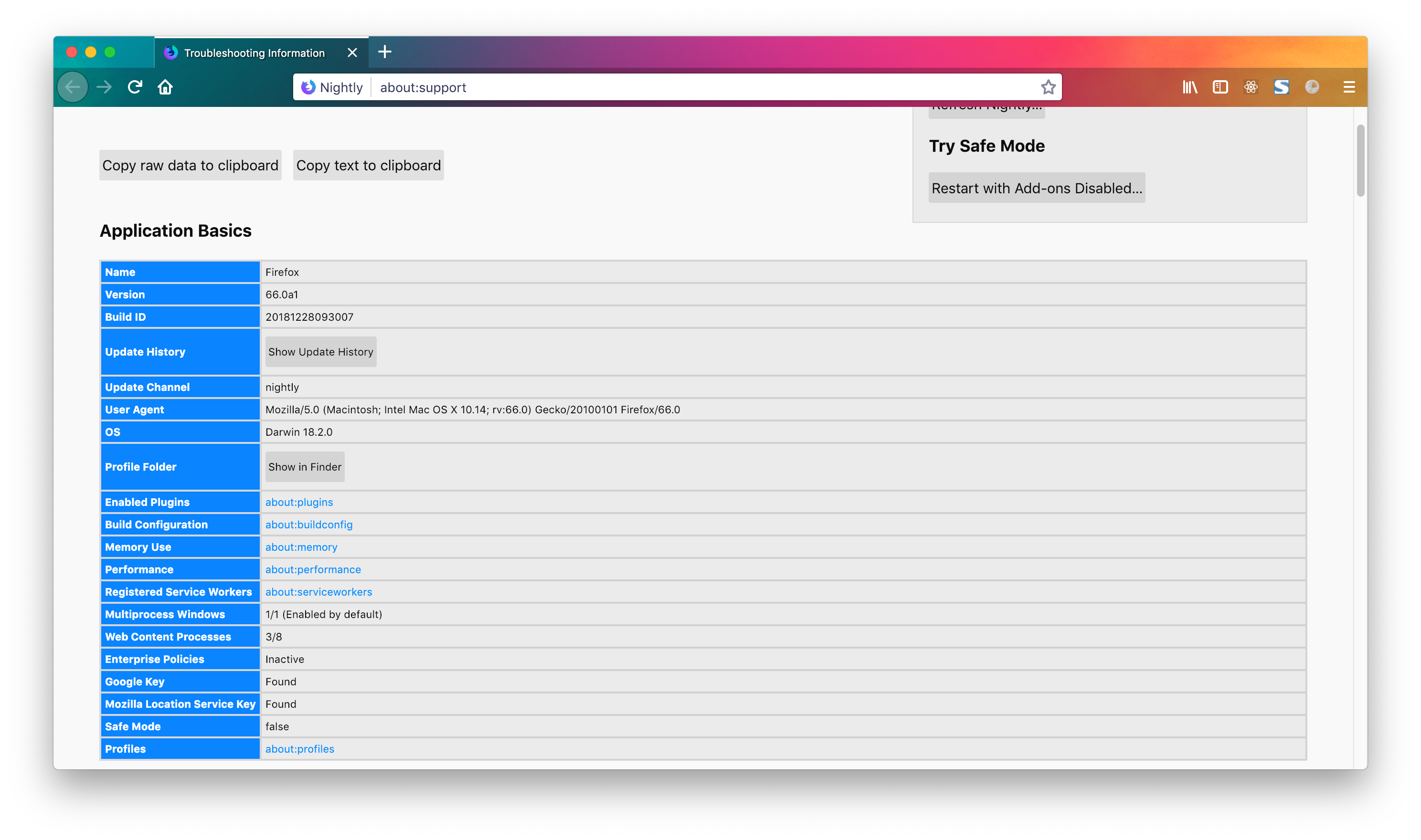Viewport: 1421px width, 840px height.
Task: Open the about:serviceworkers link
Action: (x=319, y=592)
